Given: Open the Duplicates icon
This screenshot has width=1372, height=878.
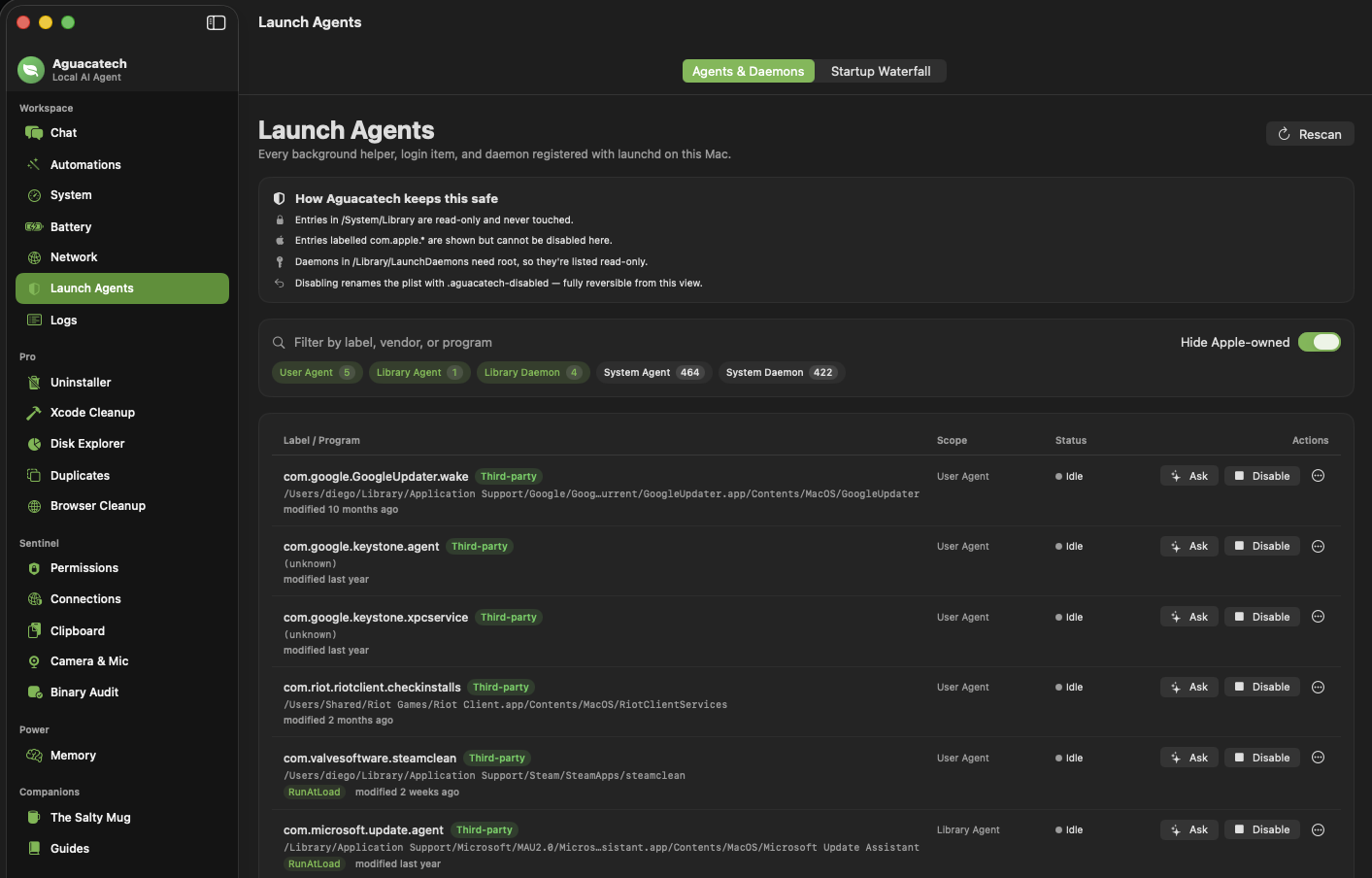Looking at the screenshot, I should click(34, 476).
